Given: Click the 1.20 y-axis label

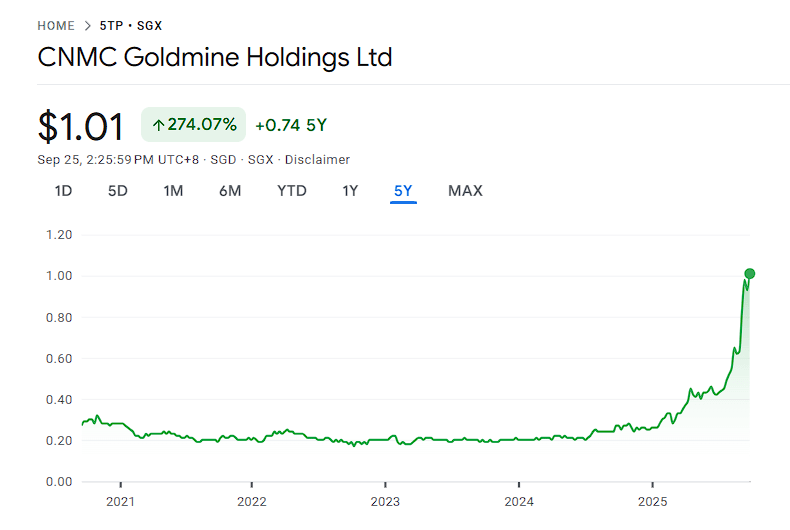Looking at the screenshot, I should [59, 235].
